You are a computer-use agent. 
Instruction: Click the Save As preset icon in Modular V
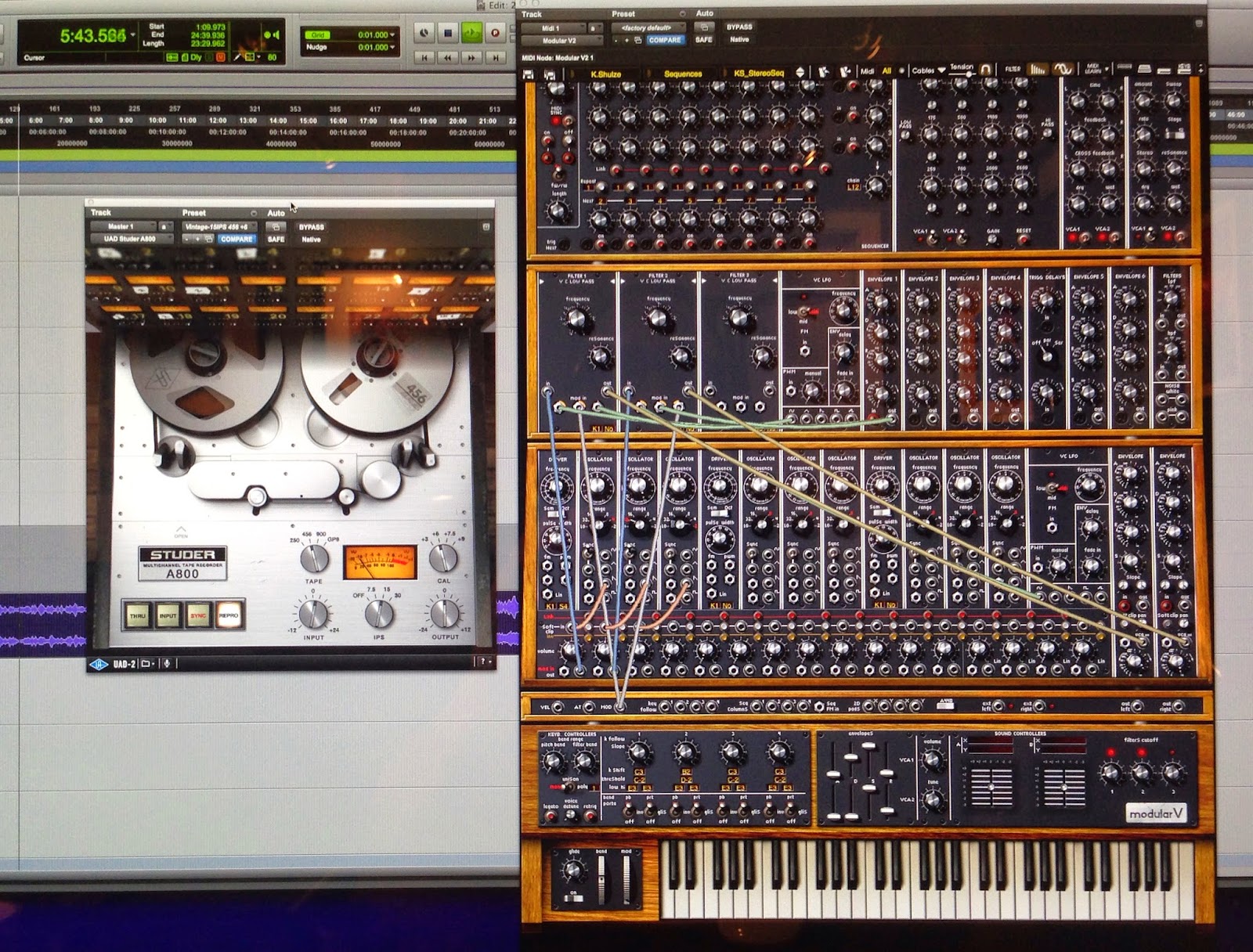click(550, 74)
